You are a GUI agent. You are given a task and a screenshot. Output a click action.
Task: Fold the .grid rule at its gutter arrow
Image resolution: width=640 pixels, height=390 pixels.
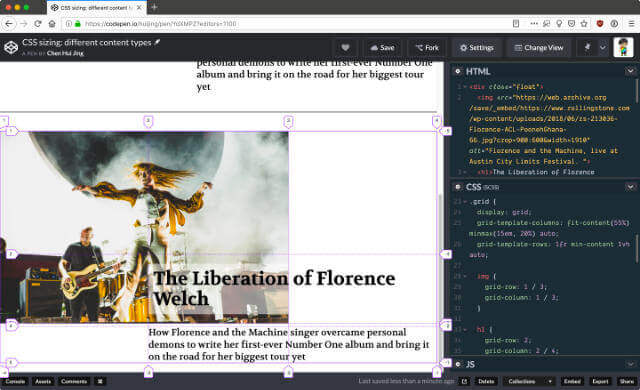coord(464,202)
